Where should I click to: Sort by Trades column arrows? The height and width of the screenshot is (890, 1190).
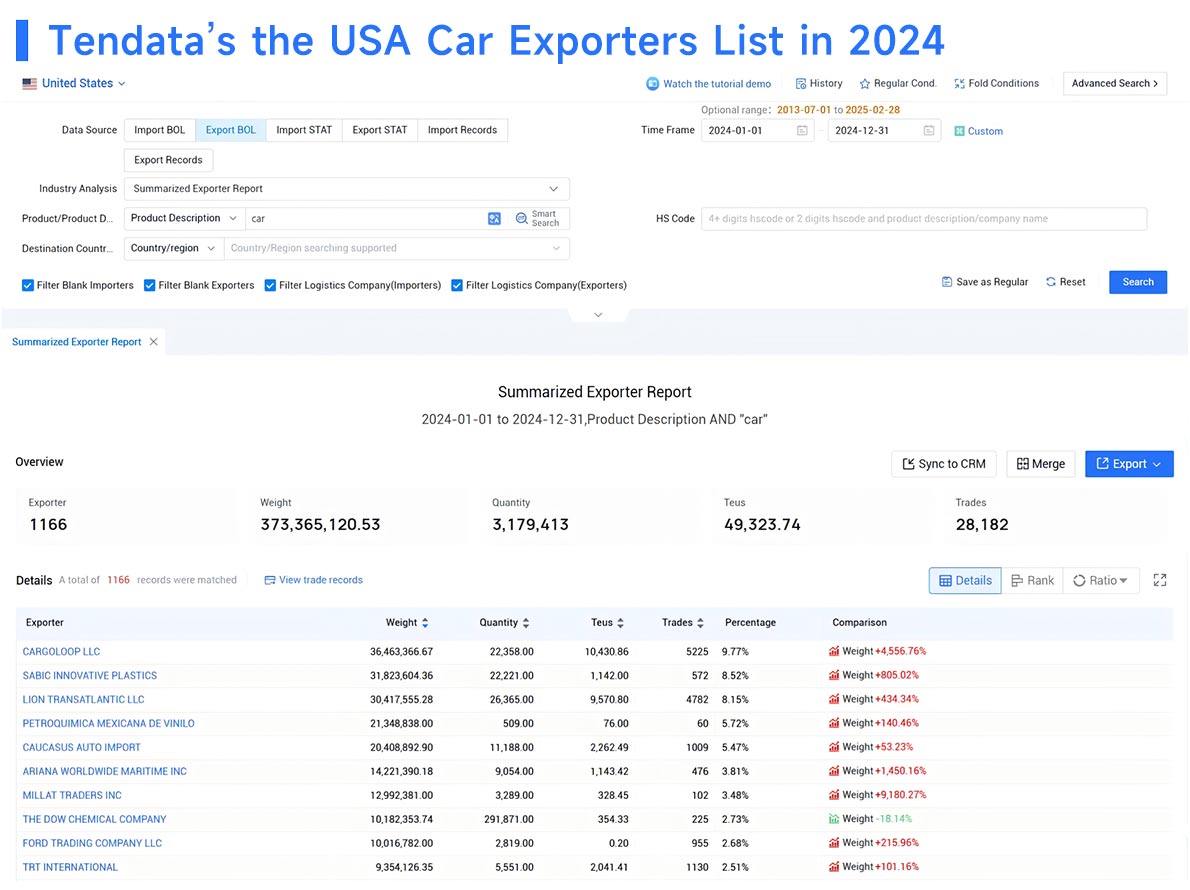(700, 623)
